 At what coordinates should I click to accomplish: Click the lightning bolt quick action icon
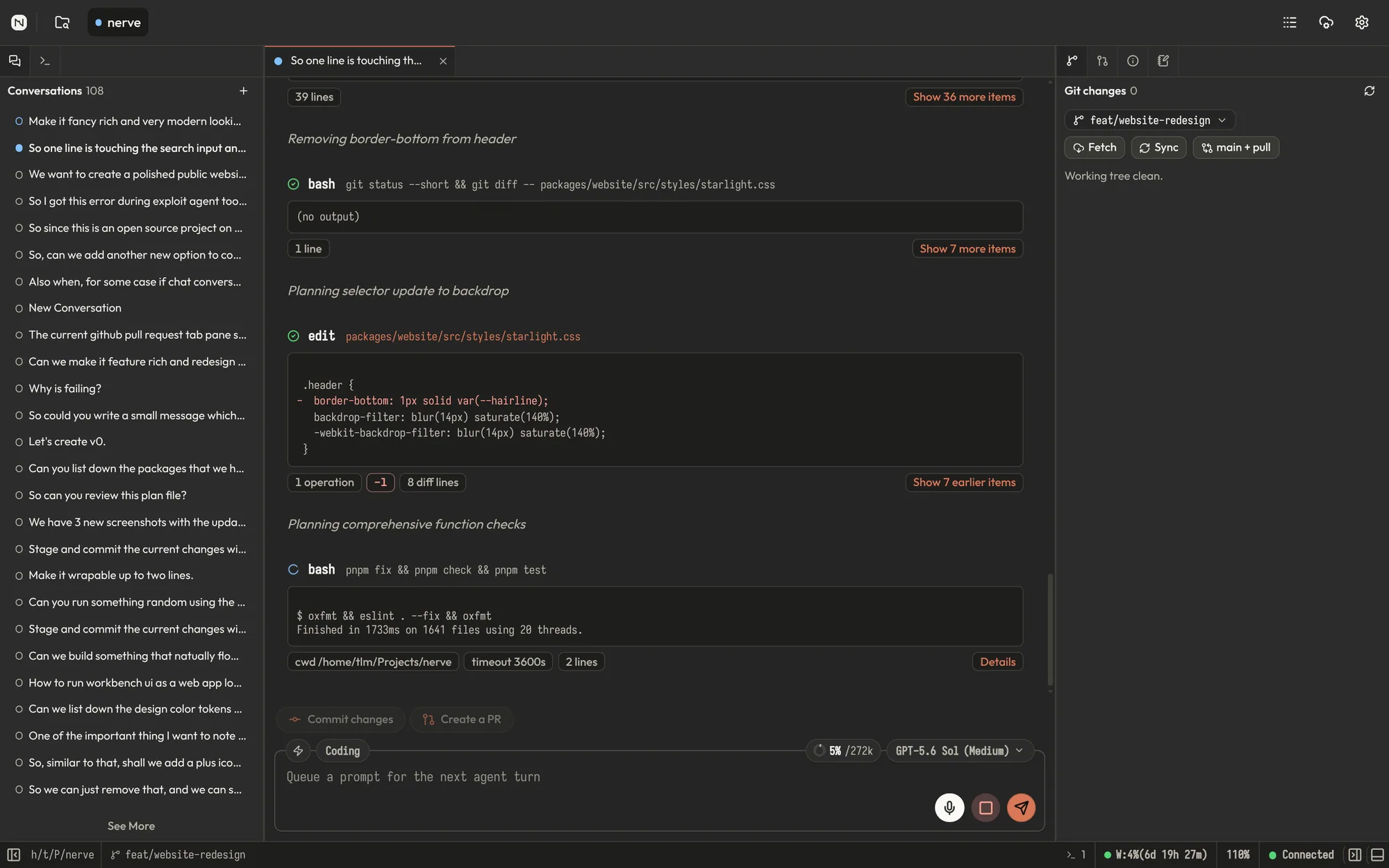point(298,751)
